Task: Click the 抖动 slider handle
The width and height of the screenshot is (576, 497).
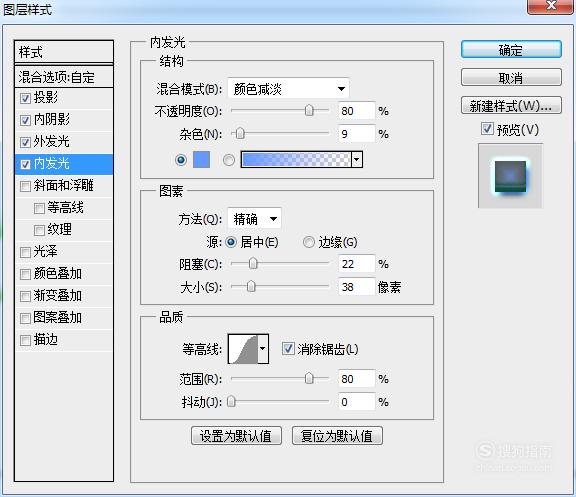Action: pos(231,401)
